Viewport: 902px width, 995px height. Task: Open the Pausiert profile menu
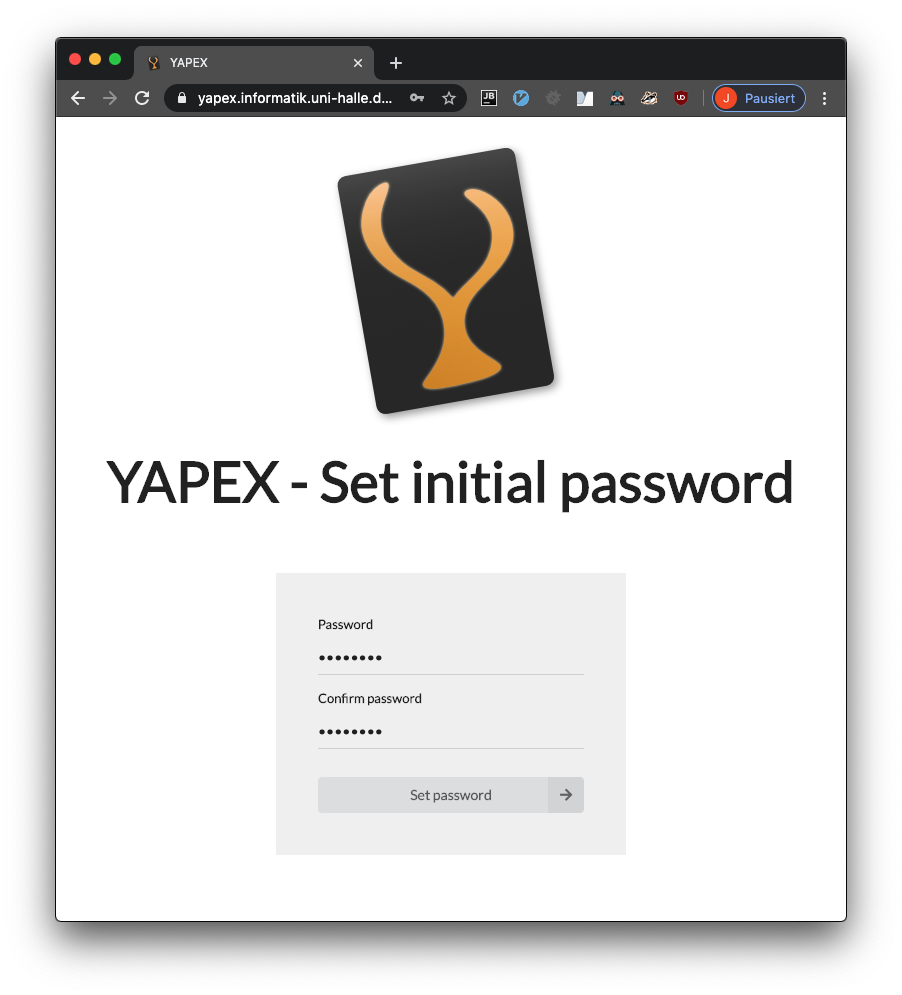pyautogui.click(x=758, y=98)
